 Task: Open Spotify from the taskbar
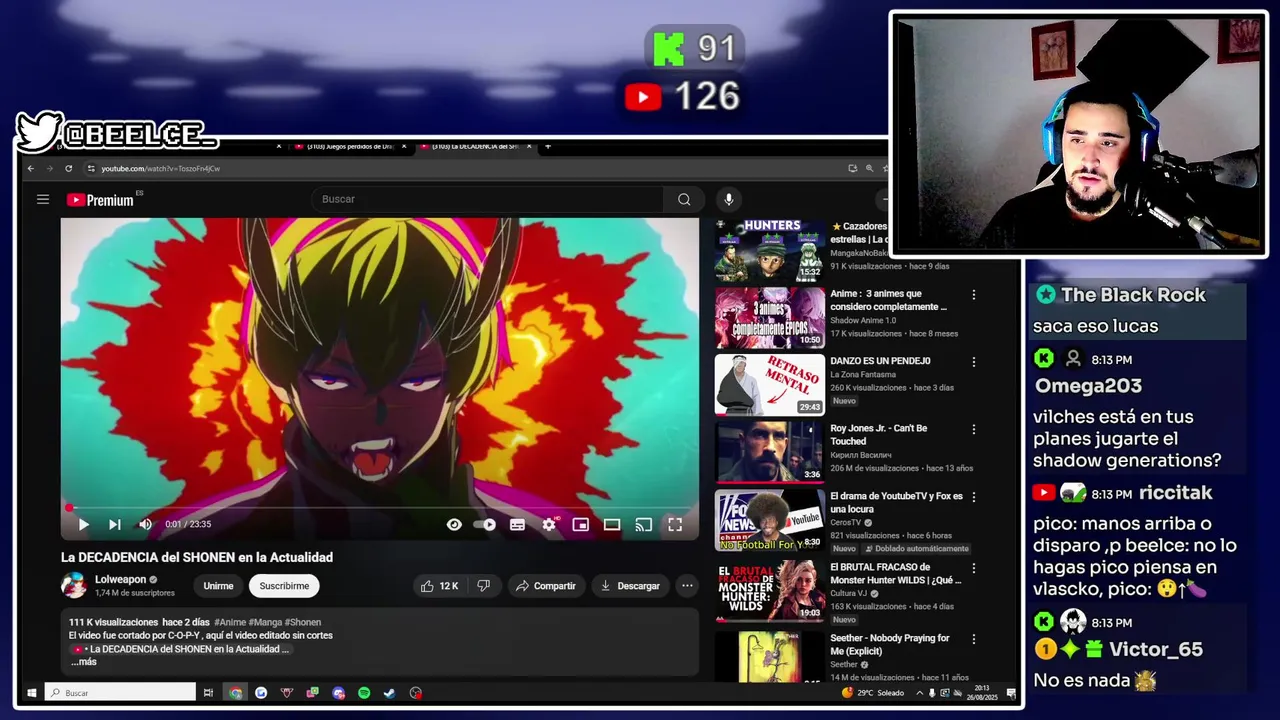click(x=364, y=692)
